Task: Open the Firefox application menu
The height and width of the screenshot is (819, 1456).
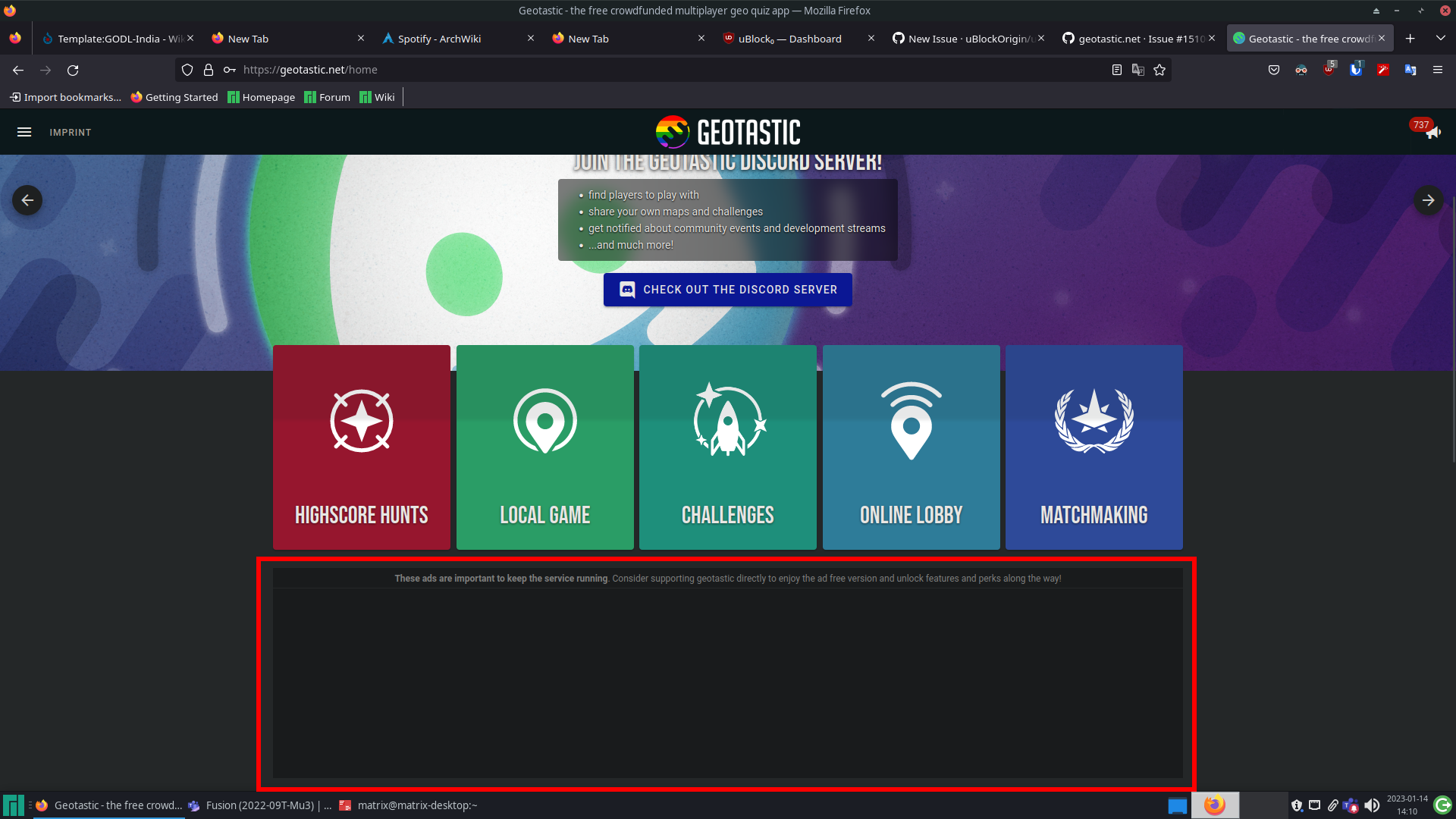Action: pos(1438,70)
